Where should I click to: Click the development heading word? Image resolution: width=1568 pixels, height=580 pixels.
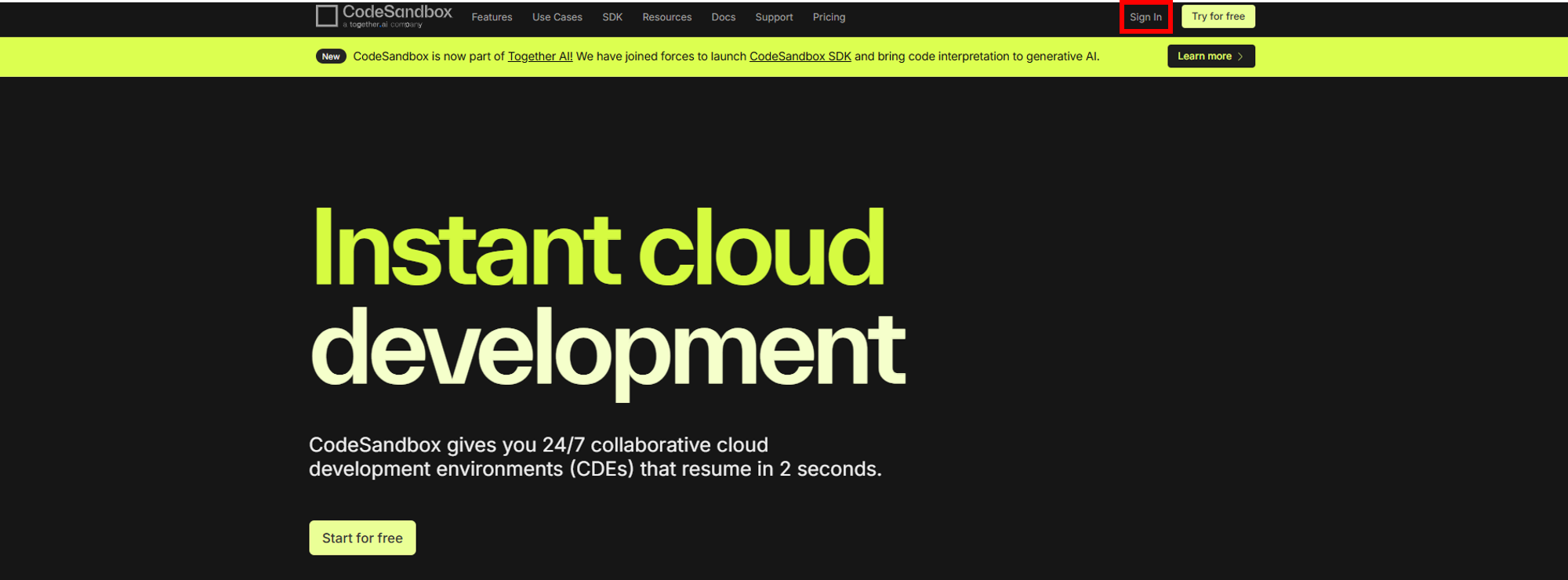(x=608, y=353)
